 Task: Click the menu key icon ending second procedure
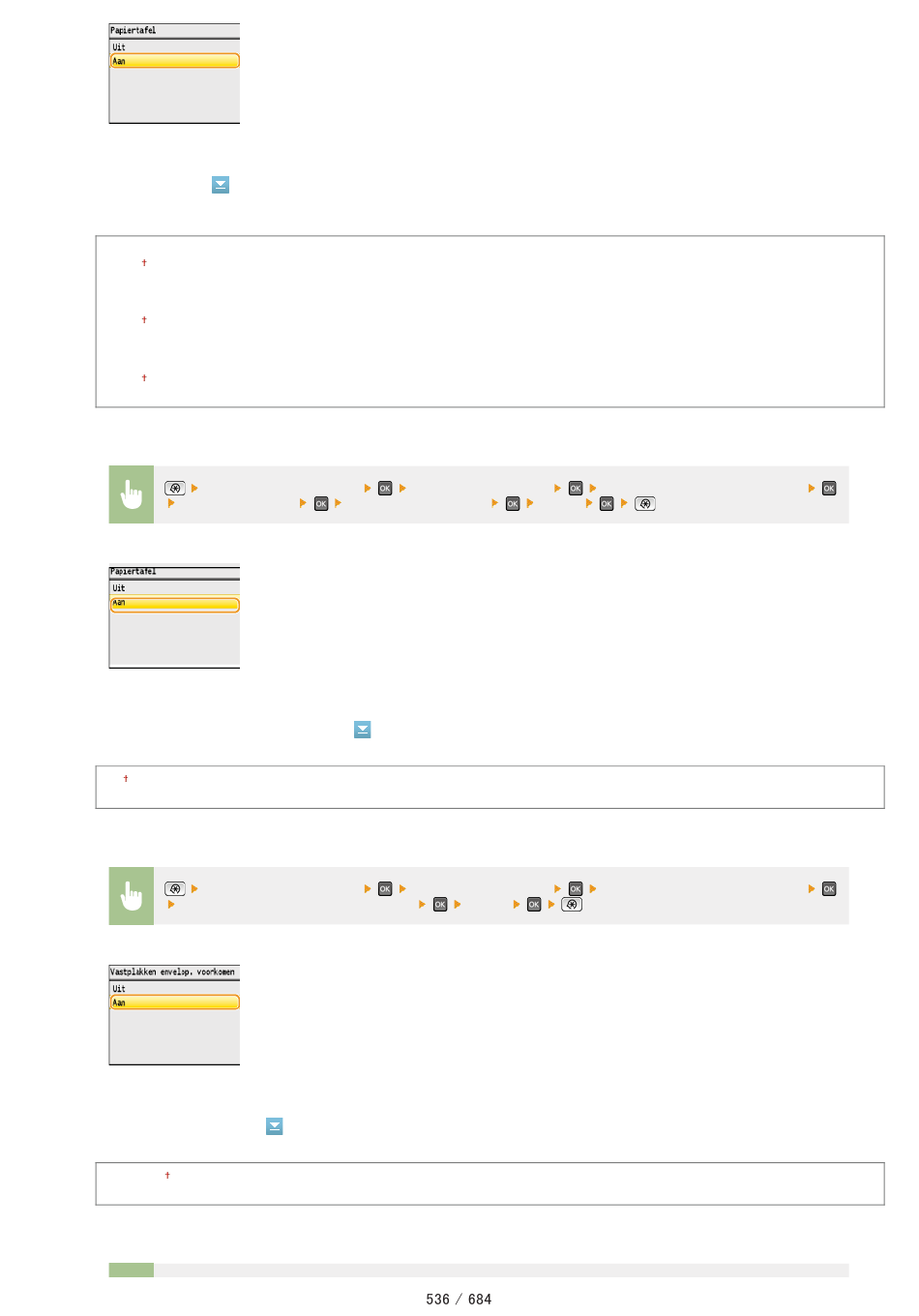pyautogui.click(x=572, y=905)
